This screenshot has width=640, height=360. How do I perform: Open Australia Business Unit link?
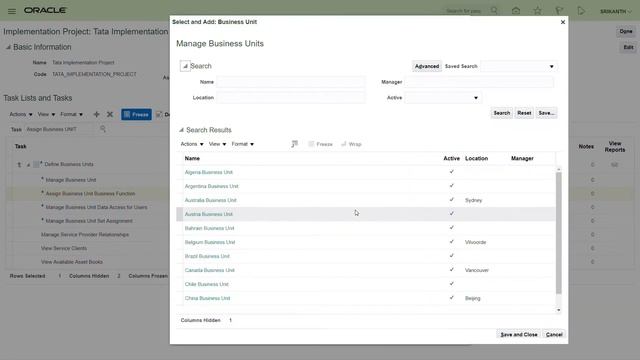211,200
